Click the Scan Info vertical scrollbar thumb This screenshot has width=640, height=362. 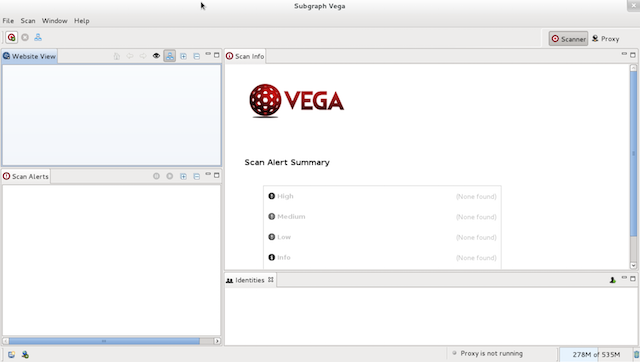(x=633, y=153)
